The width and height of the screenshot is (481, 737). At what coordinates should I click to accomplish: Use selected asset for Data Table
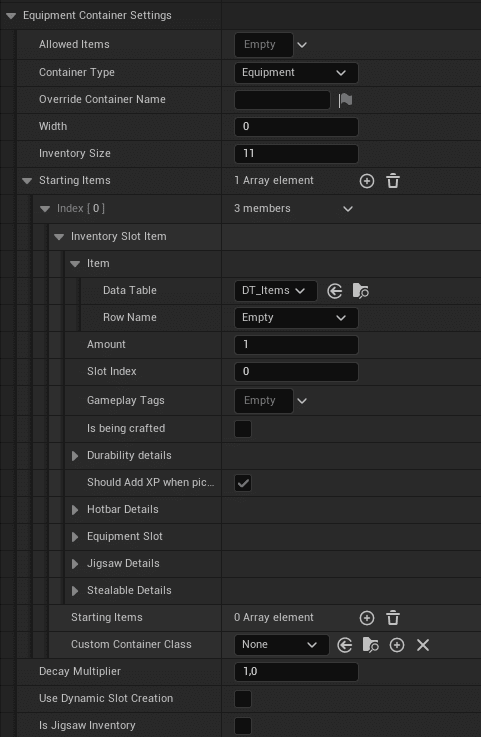tap(334, 291)
